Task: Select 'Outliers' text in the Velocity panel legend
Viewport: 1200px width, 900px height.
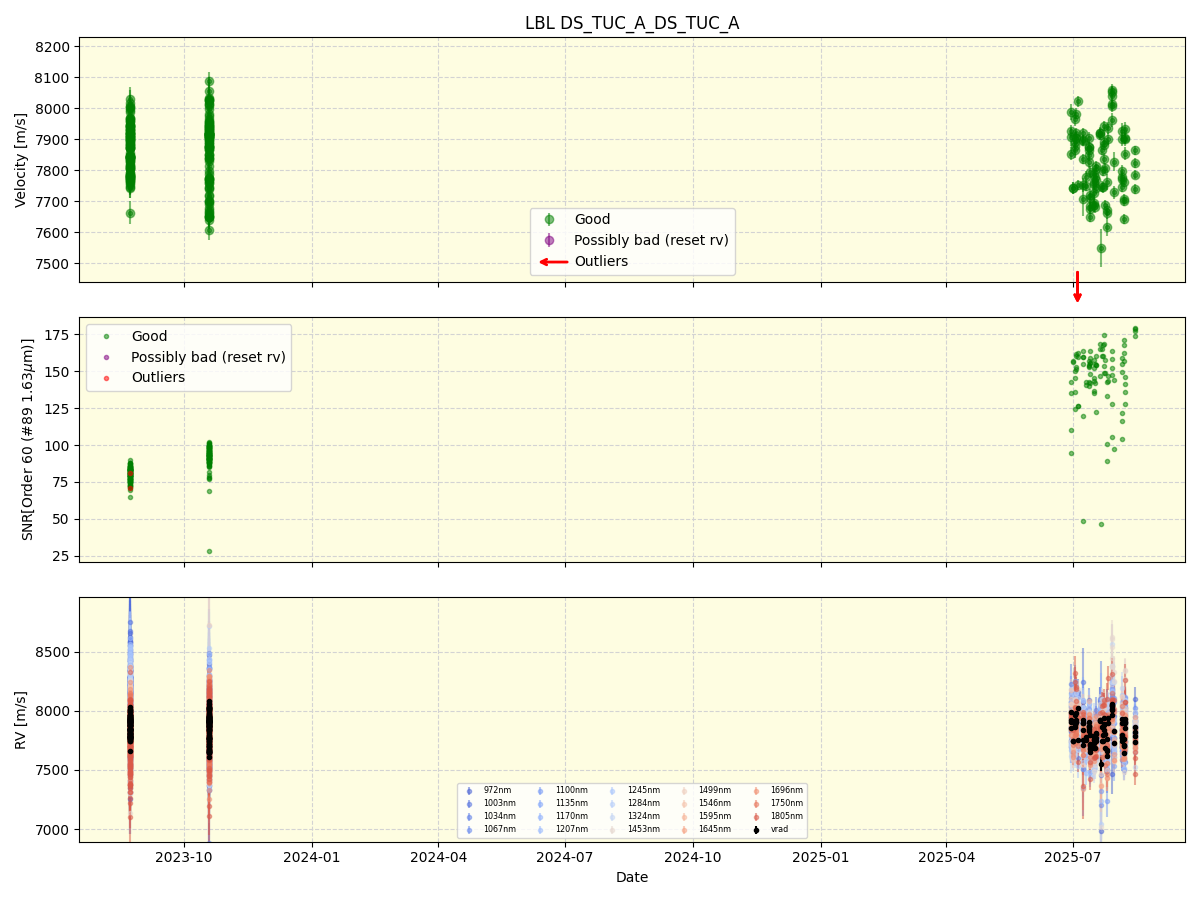Action: [601, 262]
